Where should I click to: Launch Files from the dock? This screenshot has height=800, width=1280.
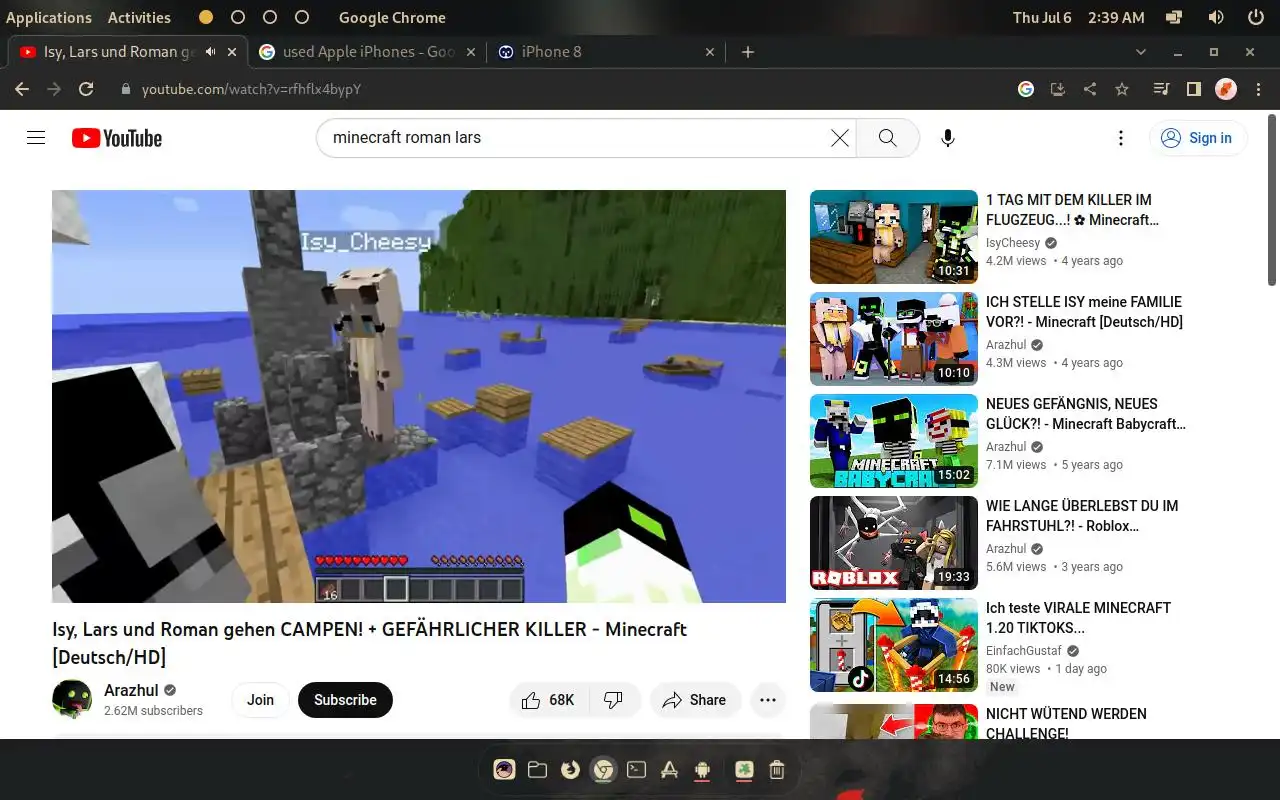[x=537, y=769]
